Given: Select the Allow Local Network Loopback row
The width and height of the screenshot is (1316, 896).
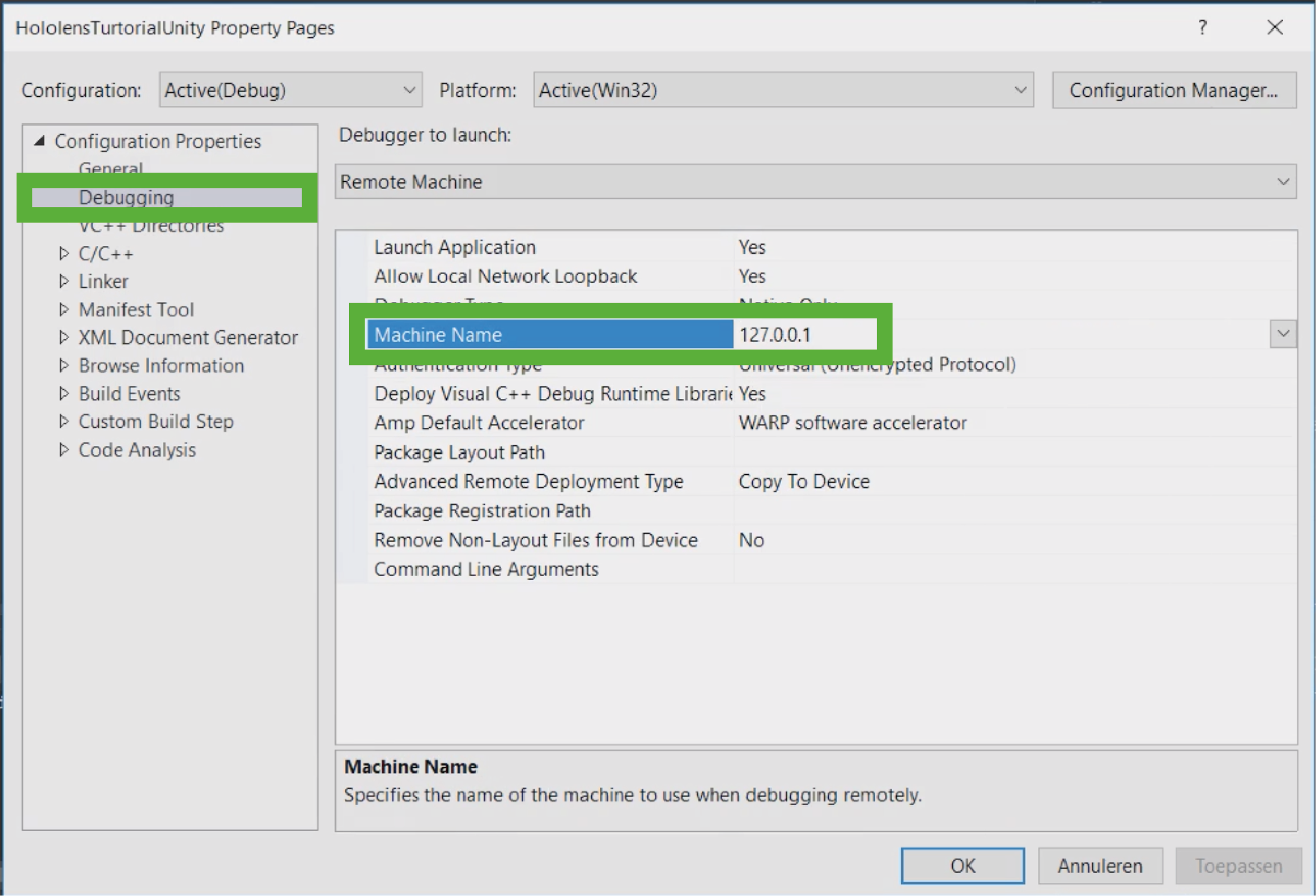Looking at the screenshot, I should 506,276.
